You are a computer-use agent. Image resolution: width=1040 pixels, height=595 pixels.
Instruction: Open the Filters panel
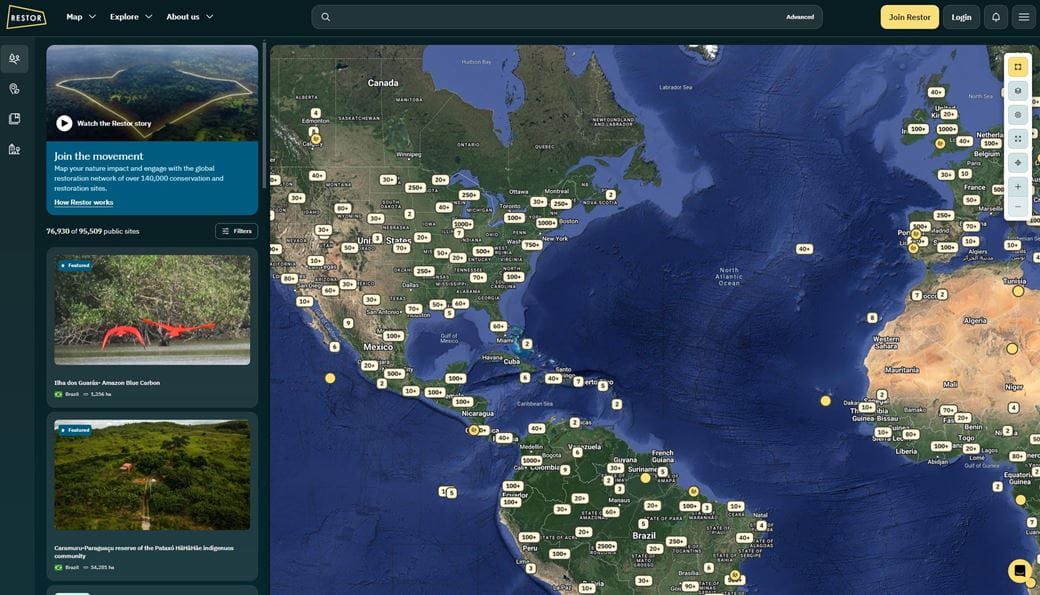[x=236, y=231]
